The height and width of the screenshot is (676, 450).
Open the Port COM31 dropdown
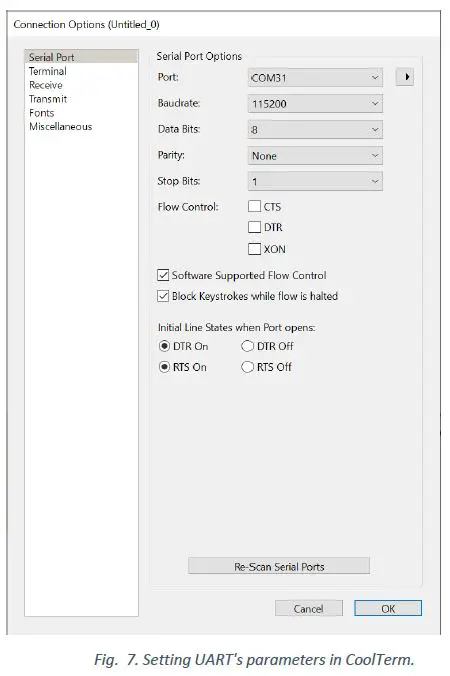pyautogui.click(x=315, y=78)
